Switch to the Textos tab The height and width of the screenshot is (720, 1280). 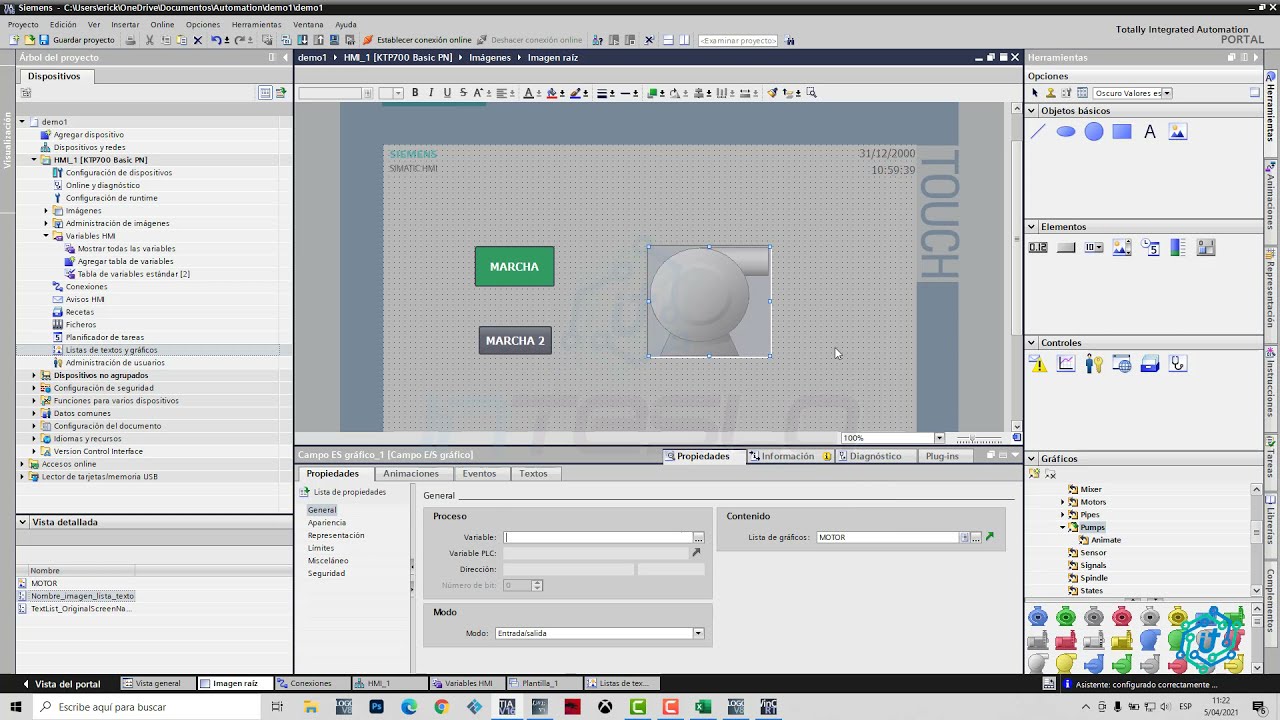point(533,474)
